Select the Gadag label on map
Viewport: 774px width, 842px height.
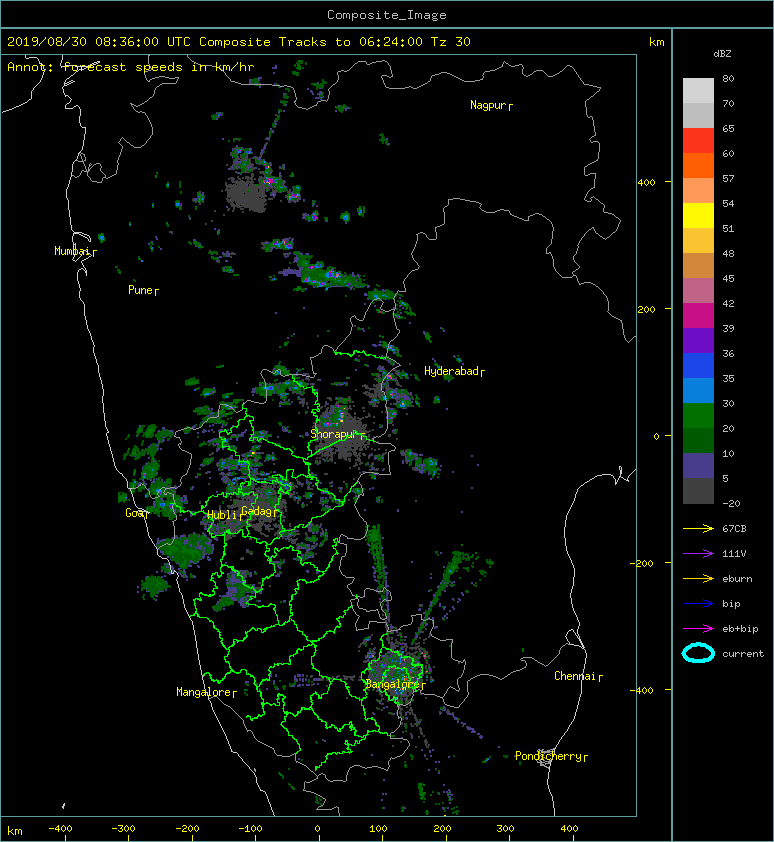tap(257, 511)
